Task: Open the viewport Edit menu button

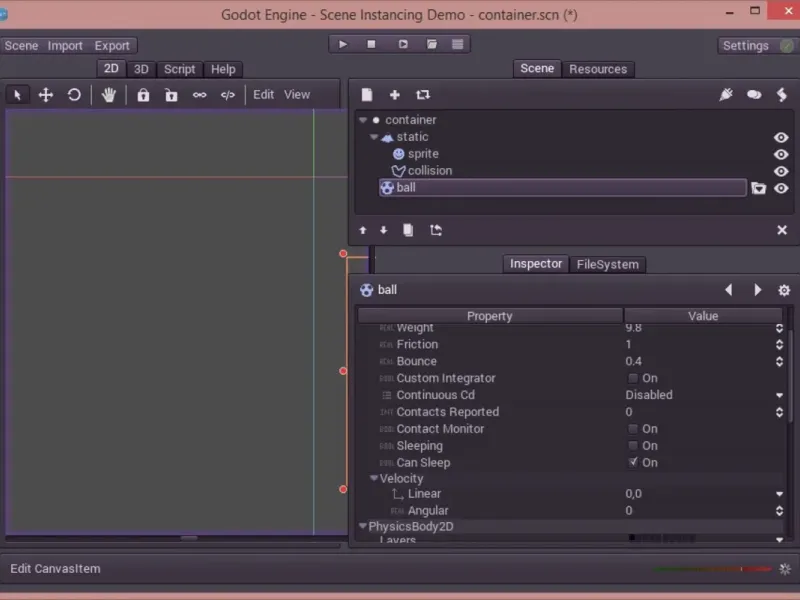Action: pyautogui.click(x=263, y=94)
